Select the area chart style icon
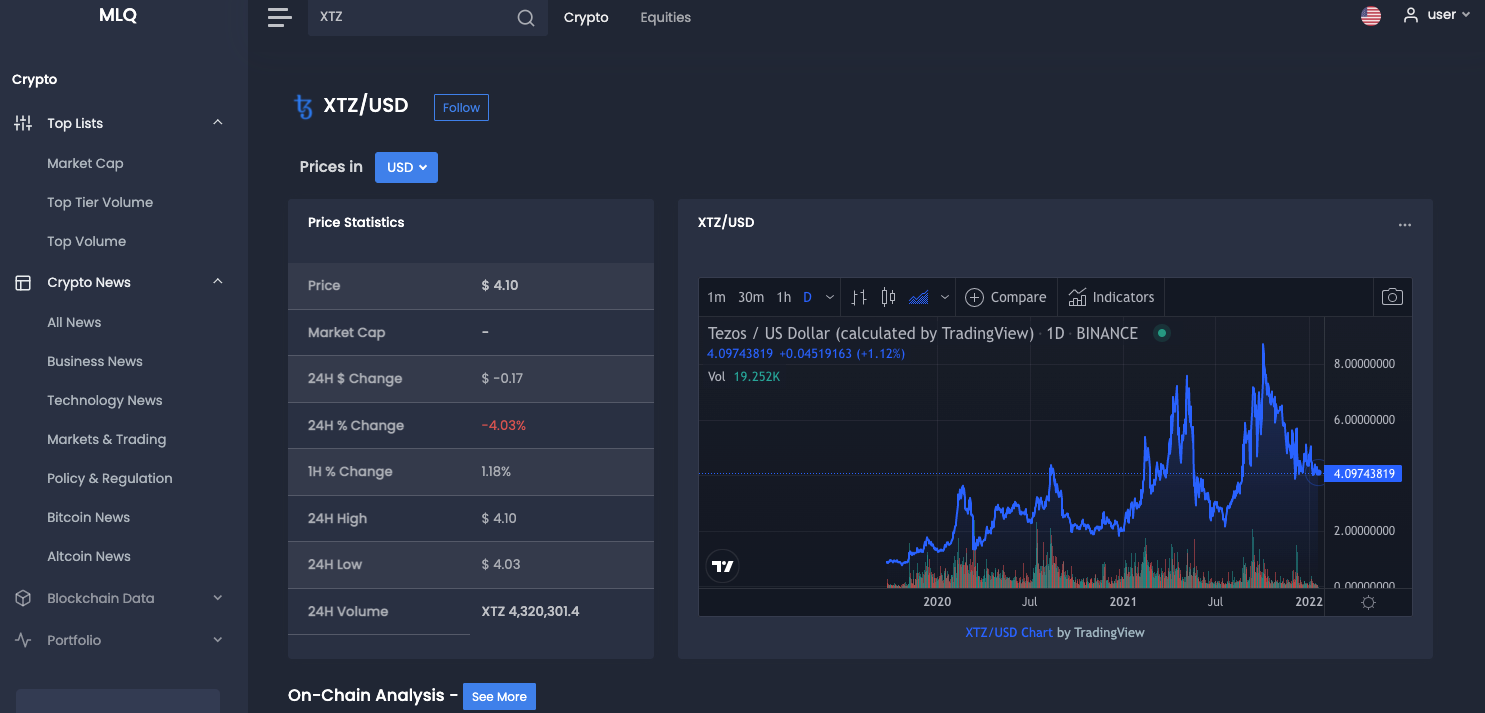Screen dimensions: 1485x713 pos(918,297)
